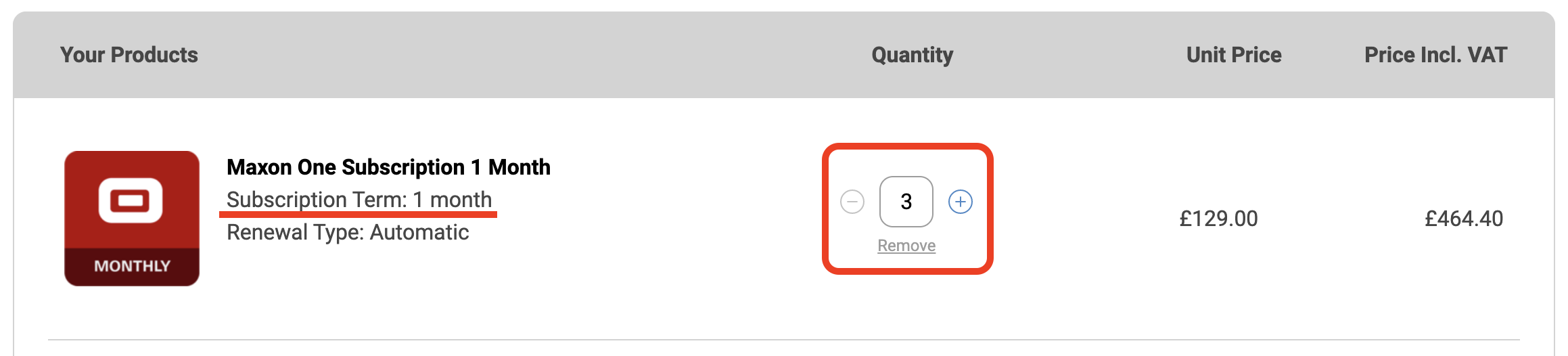Remove the Maxon One subscription from cart
Screen dimensions: 1568x356
906,246
